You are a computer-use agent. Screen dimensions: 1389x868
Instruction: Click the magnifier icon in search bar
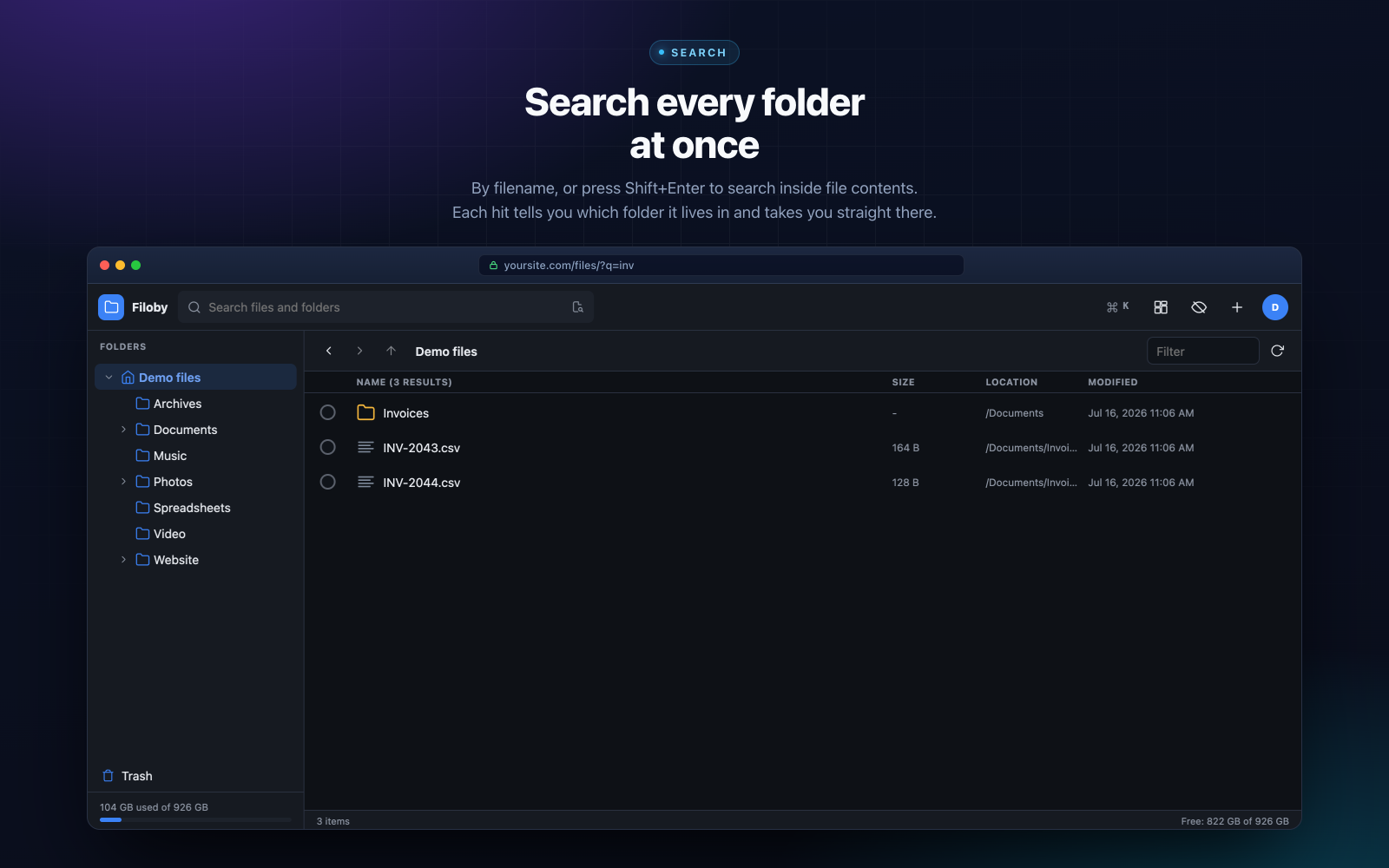[194, 307]
